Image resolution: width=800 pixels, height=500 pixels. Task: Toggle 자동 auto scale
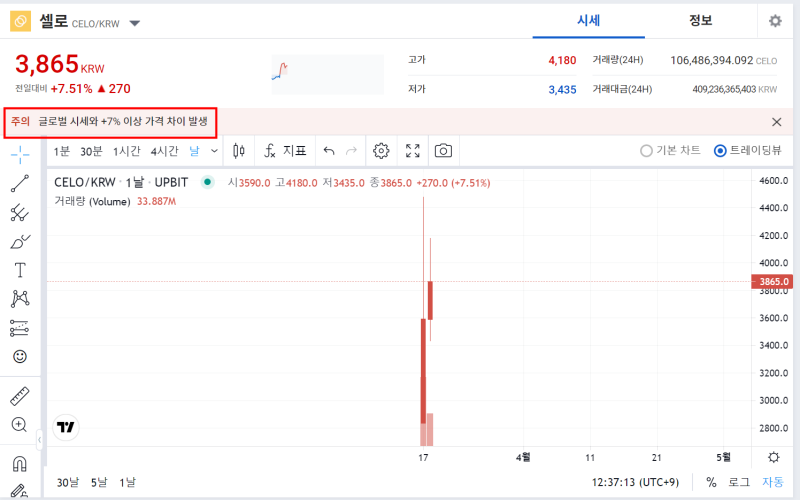pos(772,482)
